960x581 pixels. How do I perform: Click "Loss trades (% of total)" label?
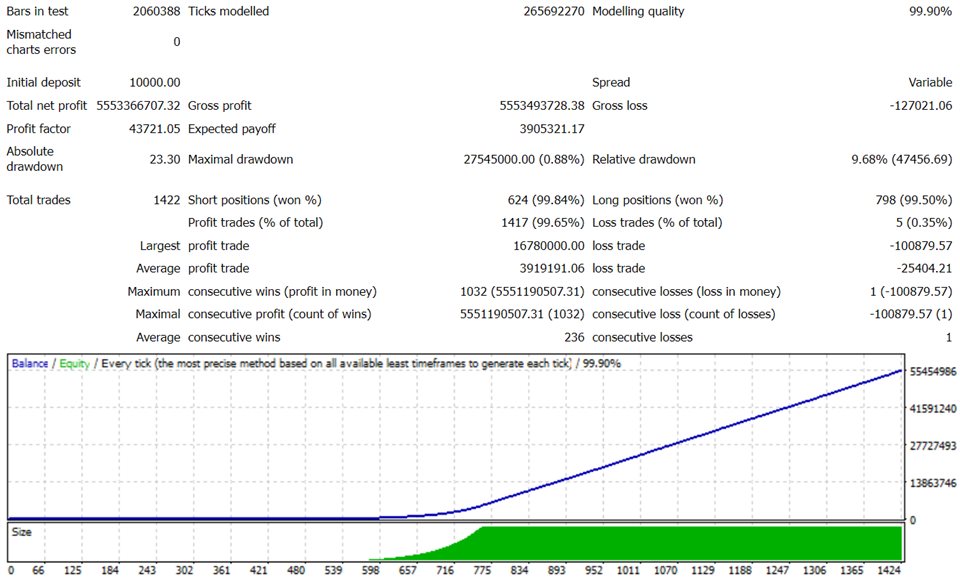[x=657, y=222]
